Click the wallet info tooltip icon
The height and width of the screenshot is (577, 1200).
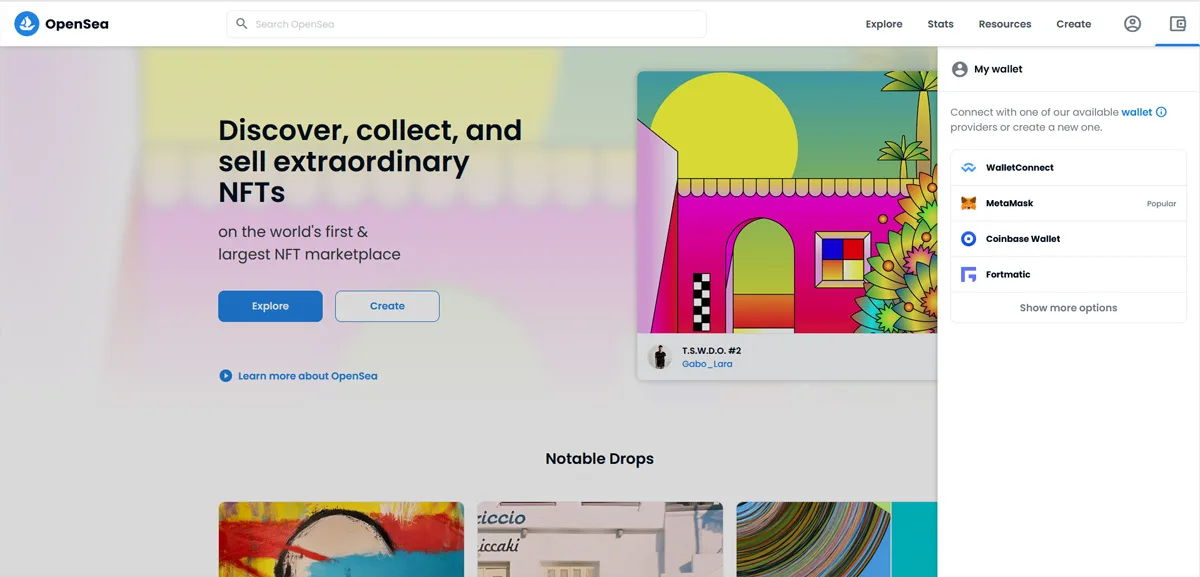1161,112
